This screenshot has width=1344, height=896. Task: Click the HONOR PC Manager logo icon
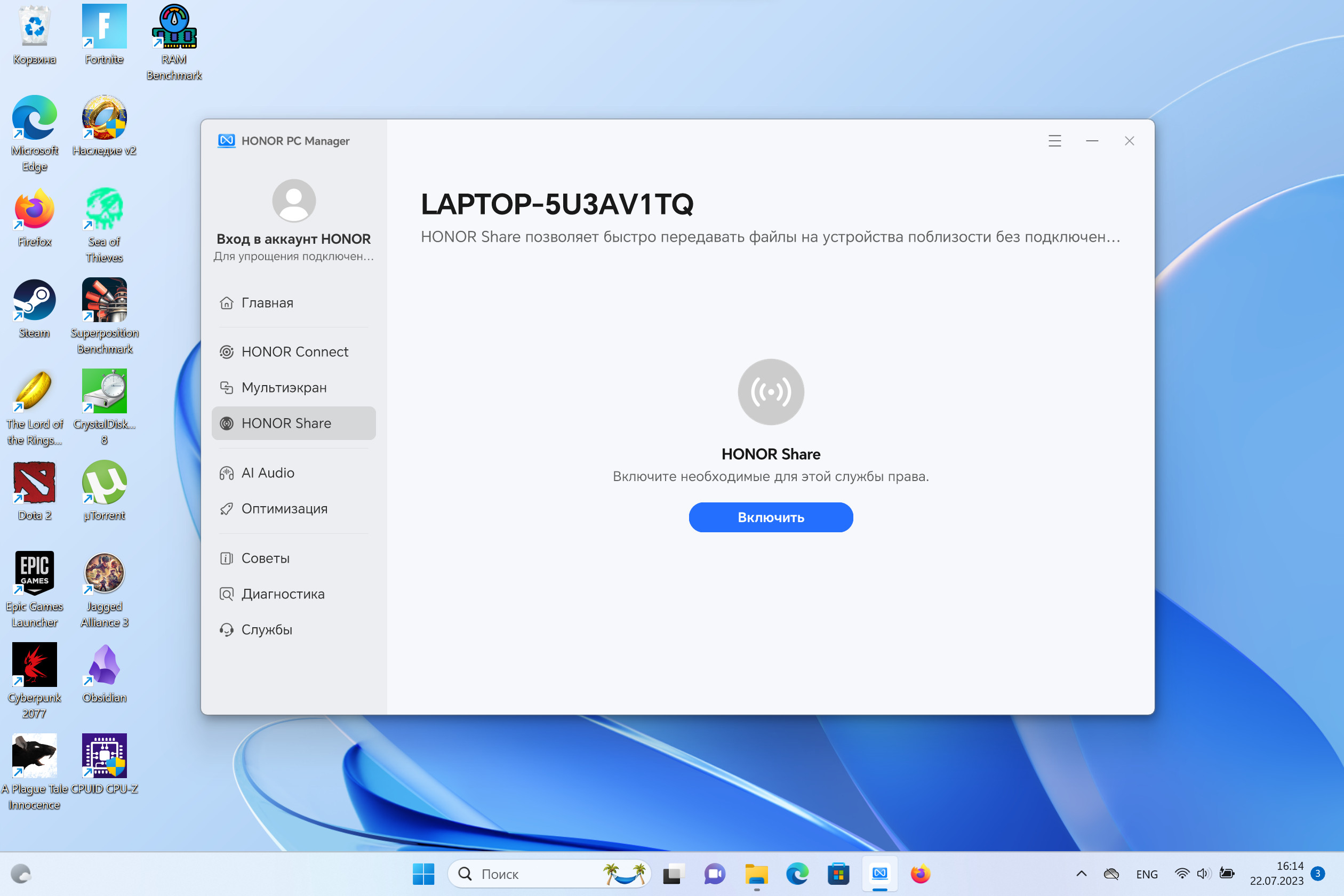click(x=227, y=141)
